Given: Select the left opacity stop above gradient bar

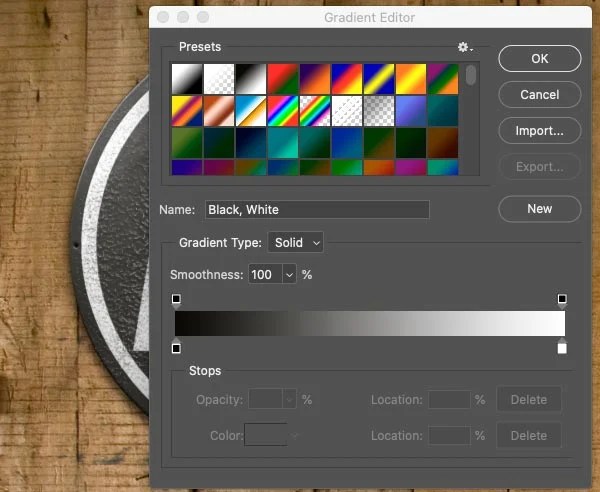Looking at the screenshot, I should pos(176,301).
